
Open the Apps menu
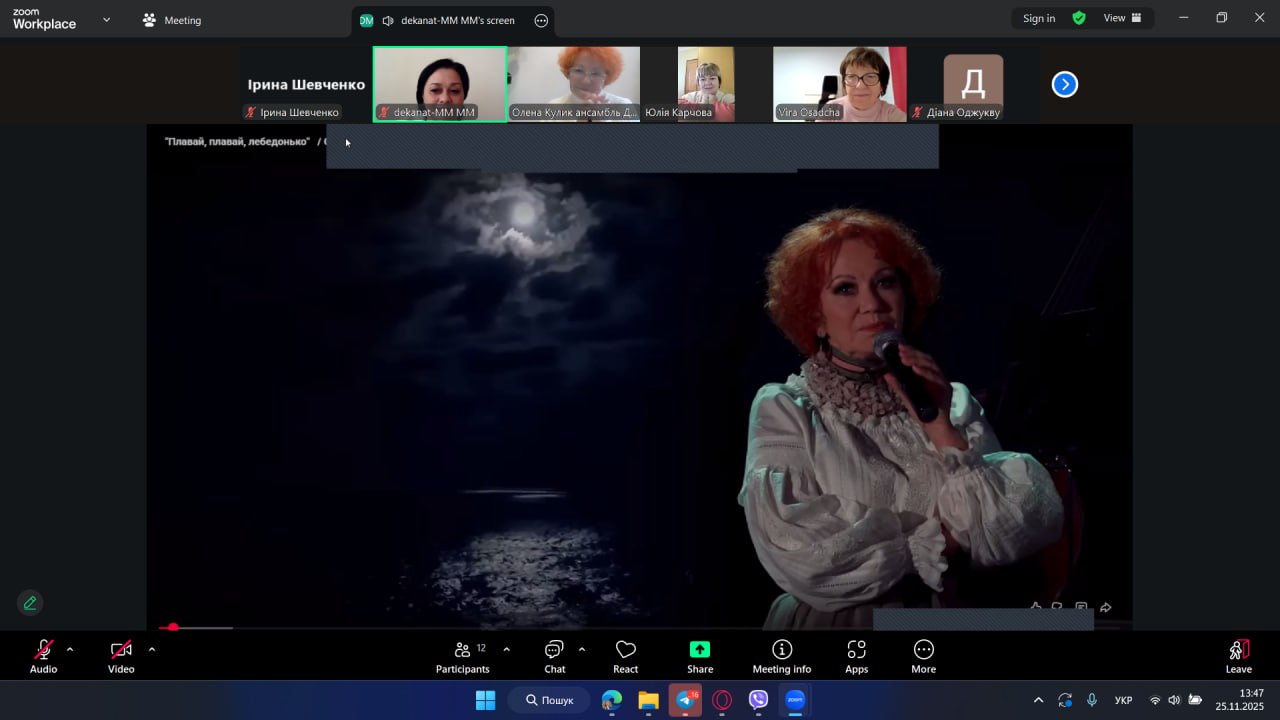[x=856, y=656]
